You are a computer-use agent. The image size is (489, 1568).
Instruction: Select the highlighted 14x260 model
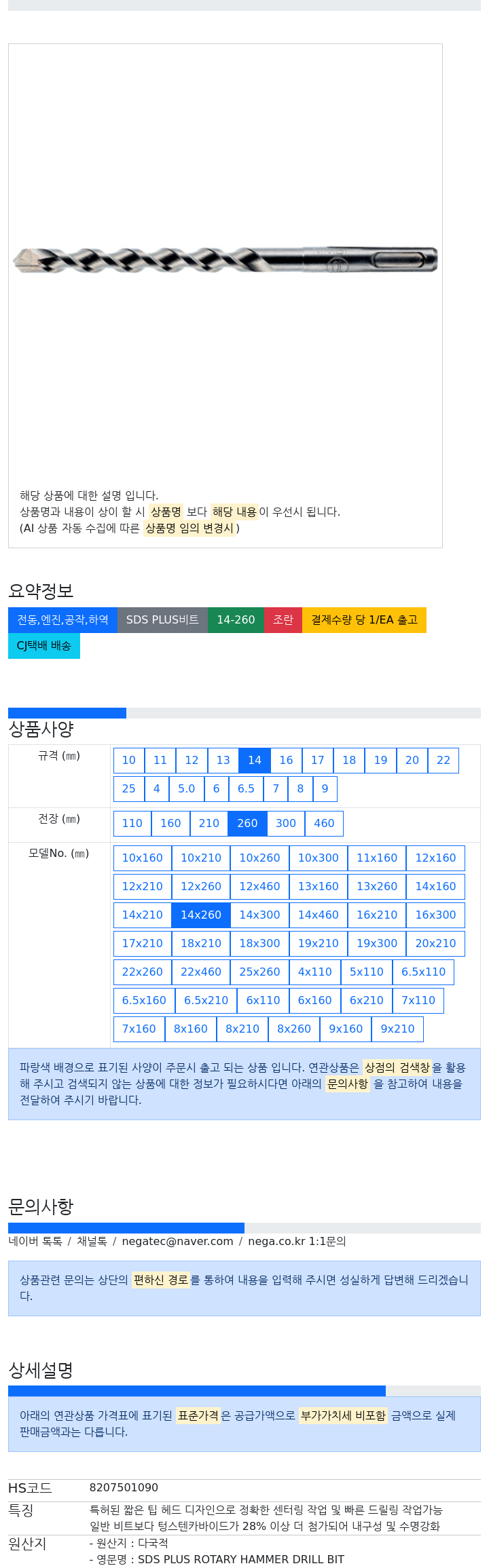tap(201, 915)
